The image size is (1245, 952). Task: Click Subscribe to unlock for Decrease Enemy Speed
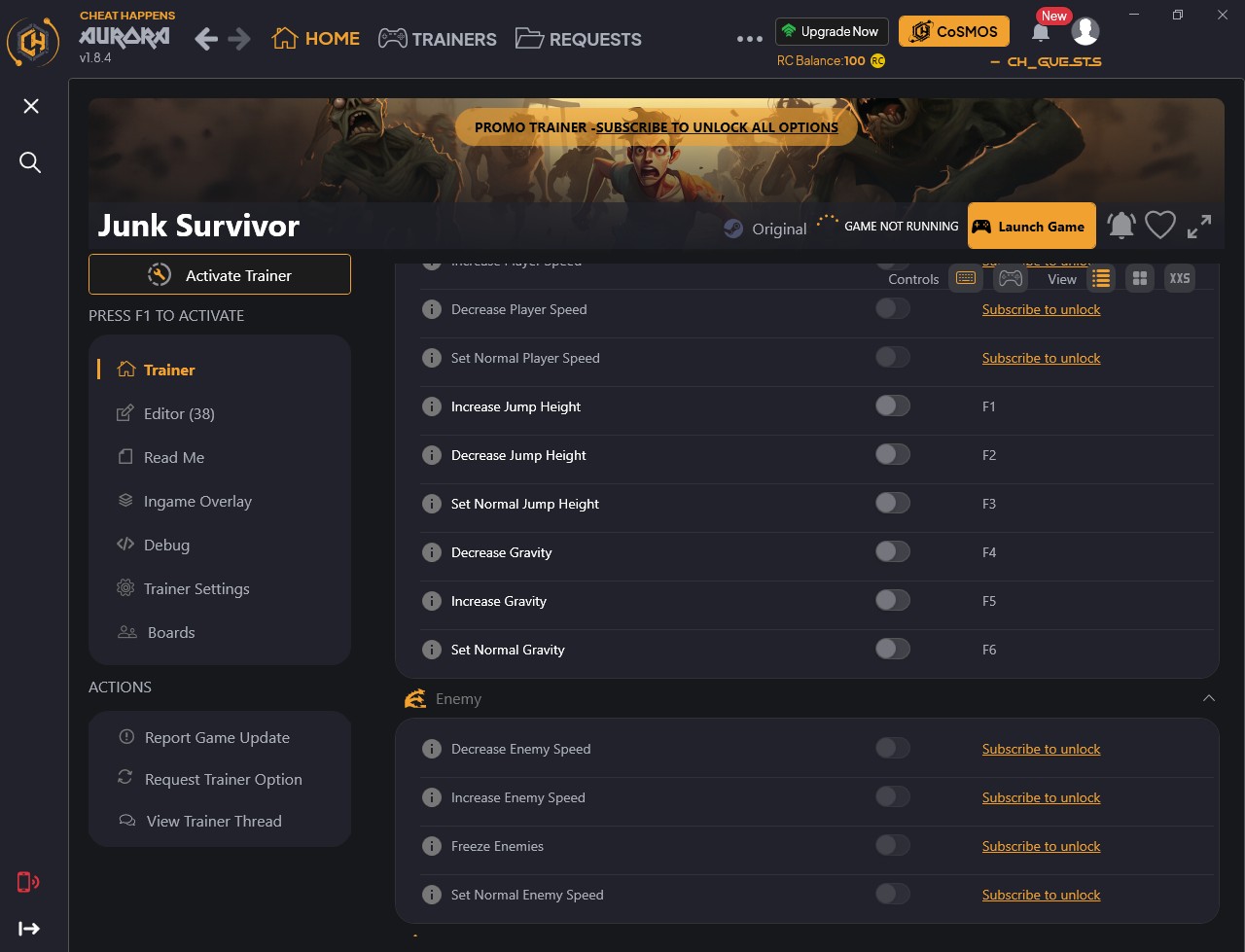1041,749
